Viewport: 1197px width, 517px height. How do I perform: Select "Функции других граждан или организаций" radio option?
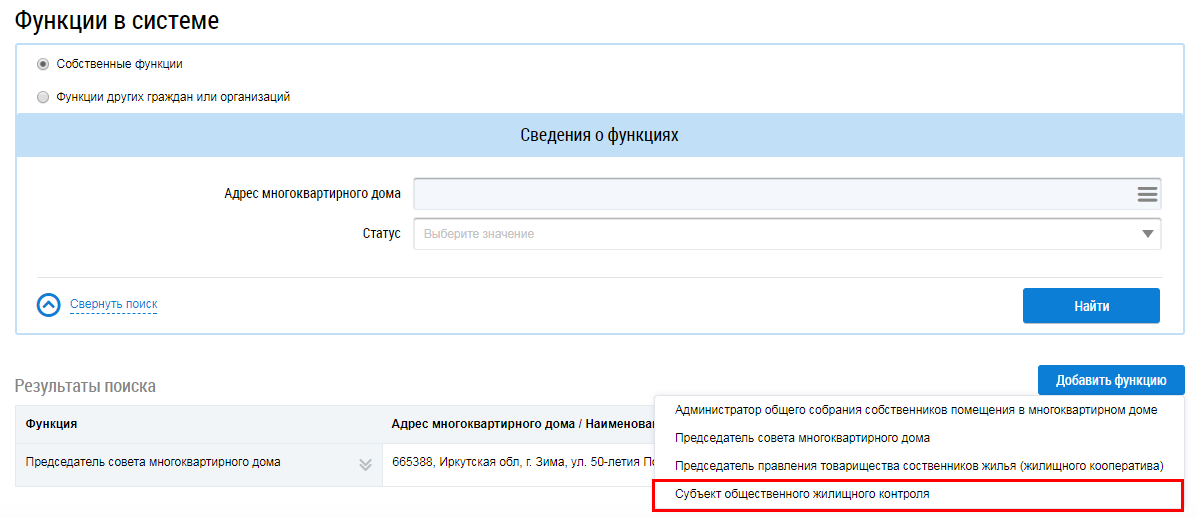(43, 98)
